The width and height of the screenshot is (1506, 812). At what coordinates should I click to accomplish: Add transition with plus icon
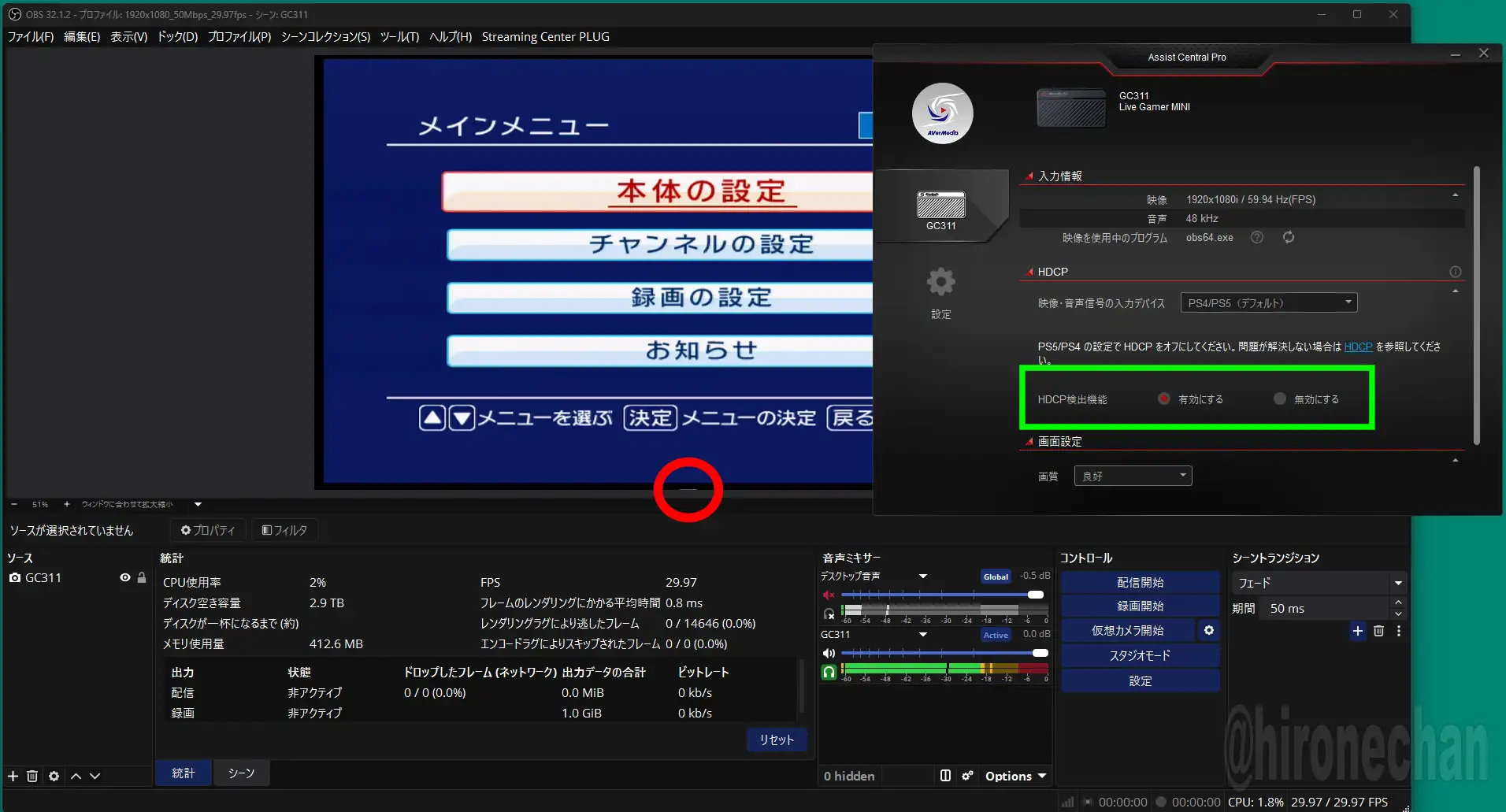point(1357,631)
